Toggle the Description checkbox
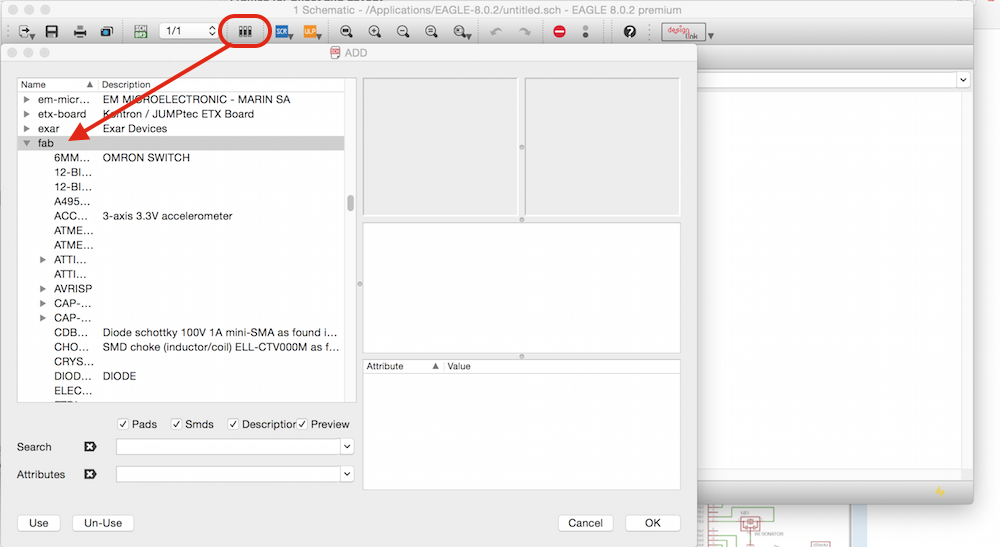The width and height of the screenshot is (1000, 547). click(233, 424)
